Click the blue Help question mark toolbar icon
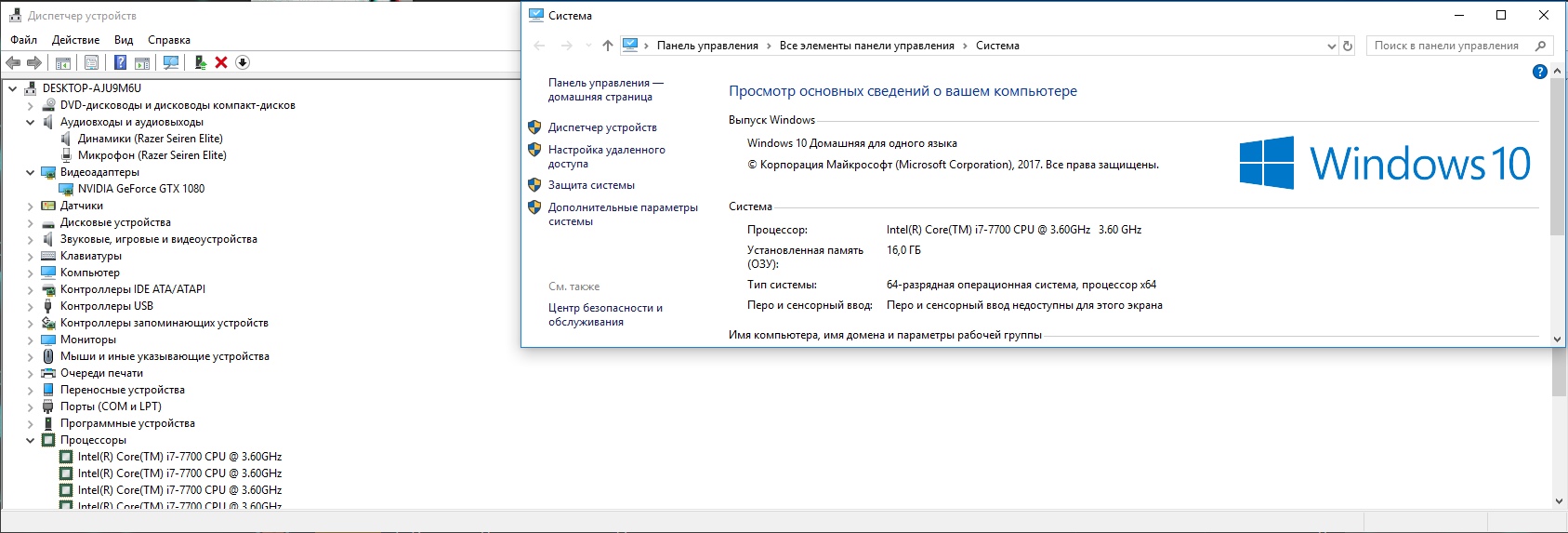1568x533 pixels. click(x=120, y=62)
